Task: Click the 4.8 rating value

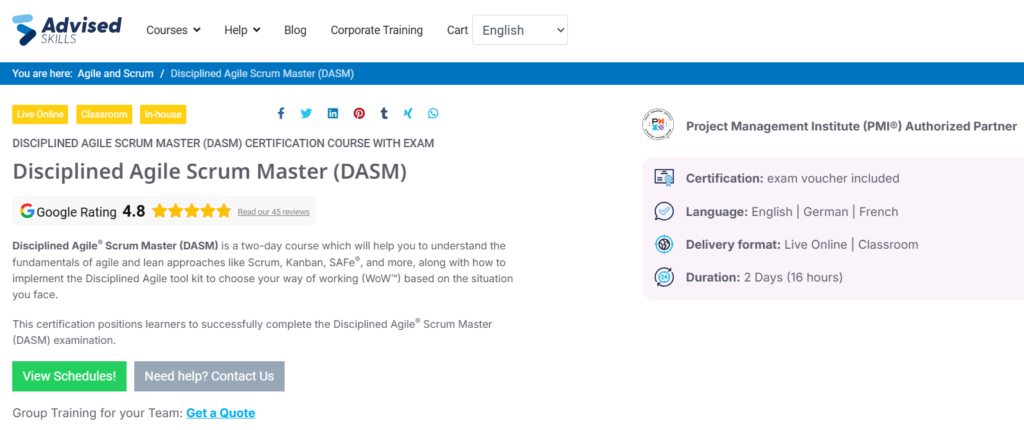Action: pos(134,211)
